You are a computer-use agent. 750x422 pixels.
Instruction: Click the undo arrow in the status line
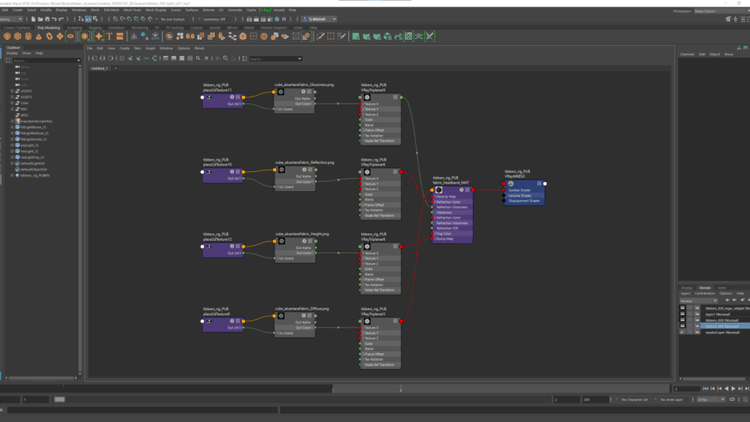pyautogui.click(x=54, y=19)
